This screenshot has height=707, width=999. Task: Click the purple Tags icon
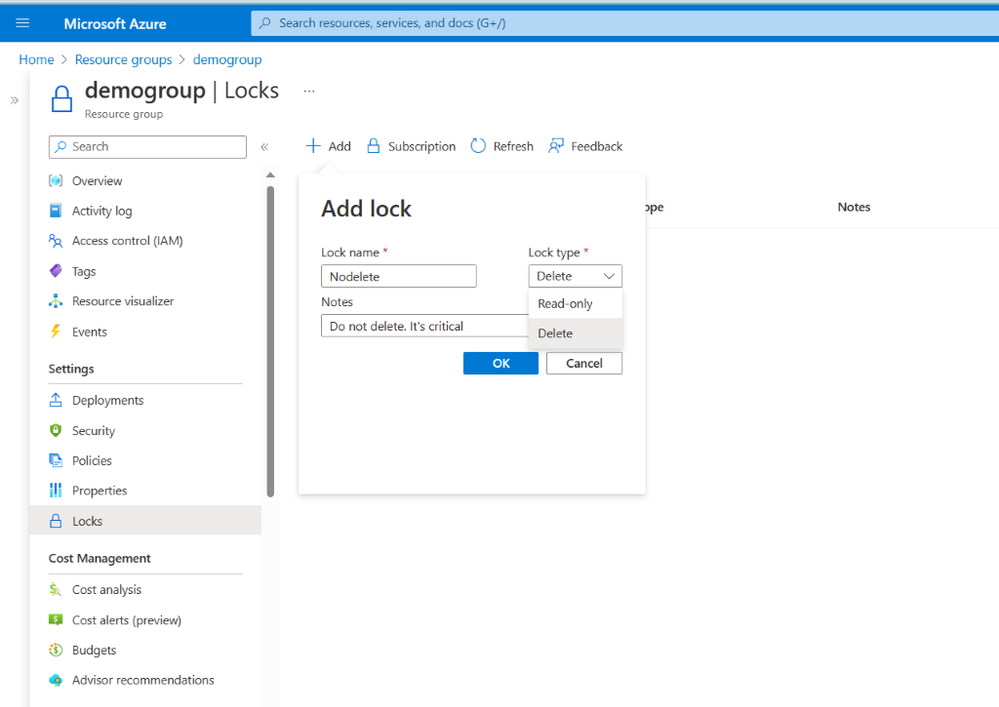(x=56, y=271)
